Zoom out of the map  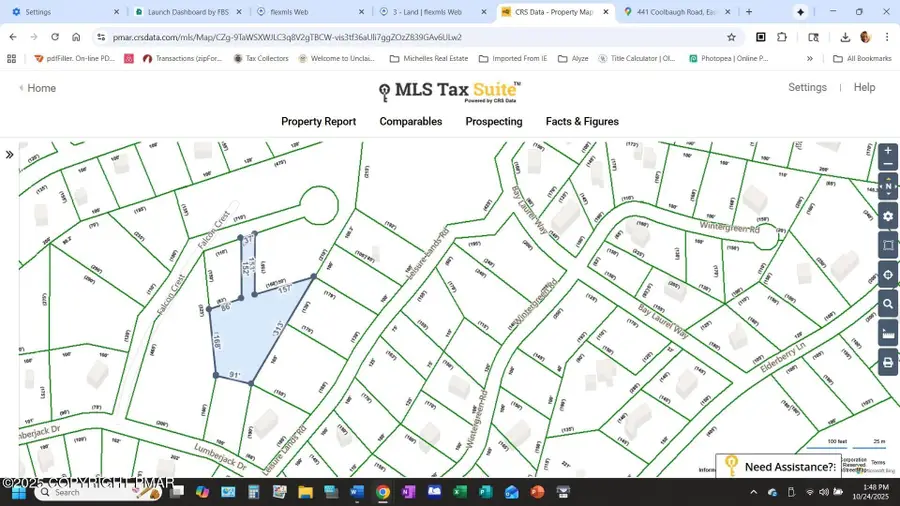887,164
